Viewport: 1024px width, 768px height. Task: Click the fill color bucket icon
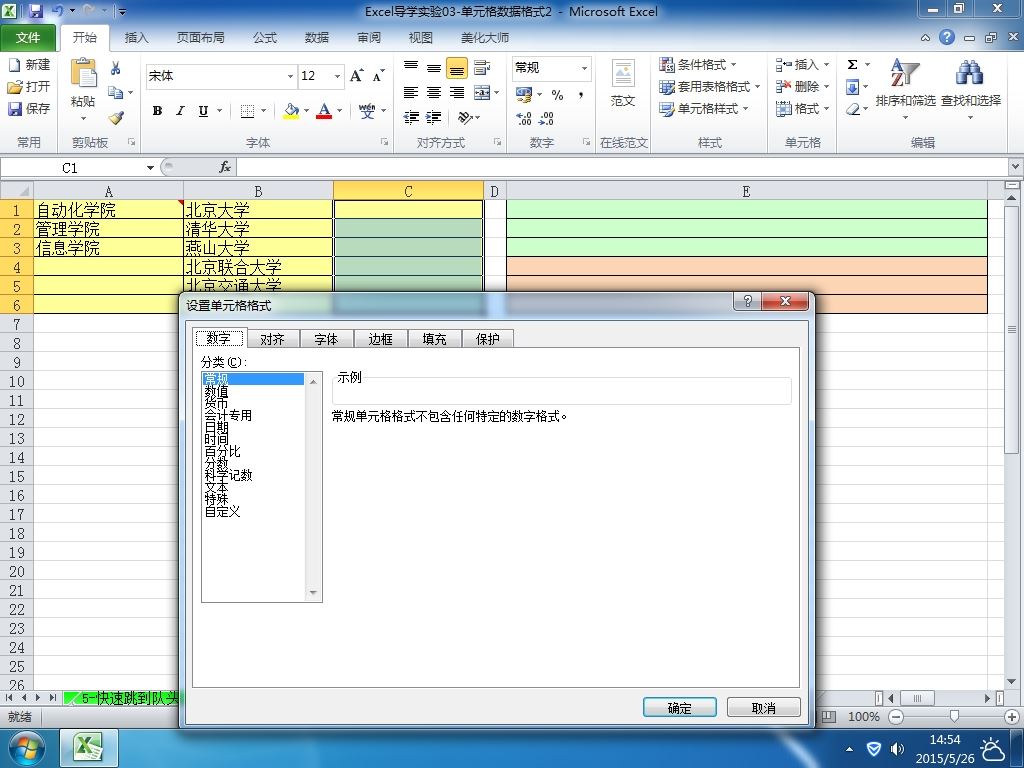(291, 111)
